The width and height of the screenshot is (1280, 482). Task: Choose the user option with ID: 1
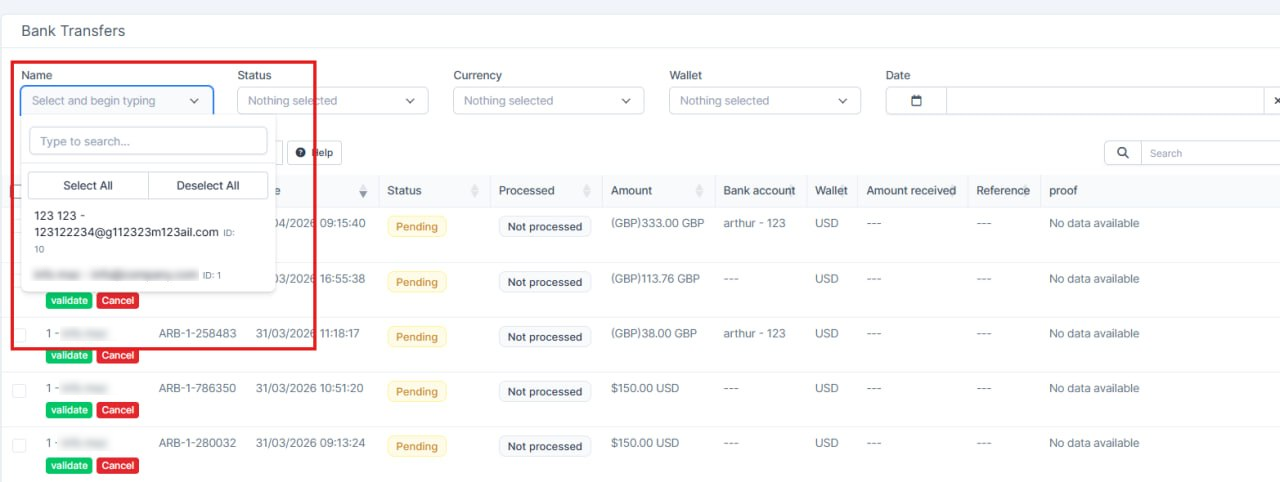[126, 274]
